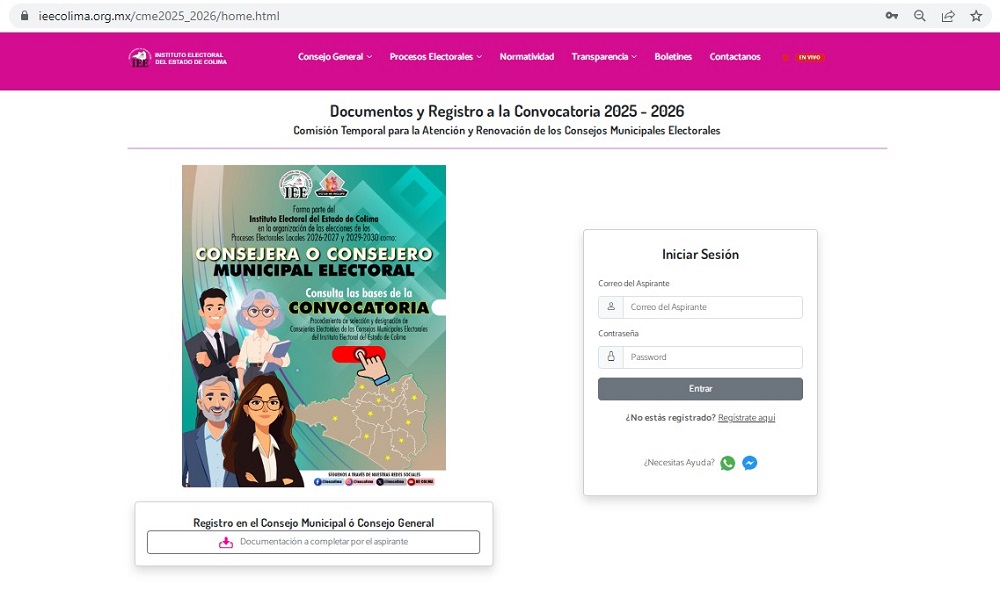Screen dimensions: 1000x598
Task: Click the upload icon on Documentación button
Action: [x=225, y=542]
